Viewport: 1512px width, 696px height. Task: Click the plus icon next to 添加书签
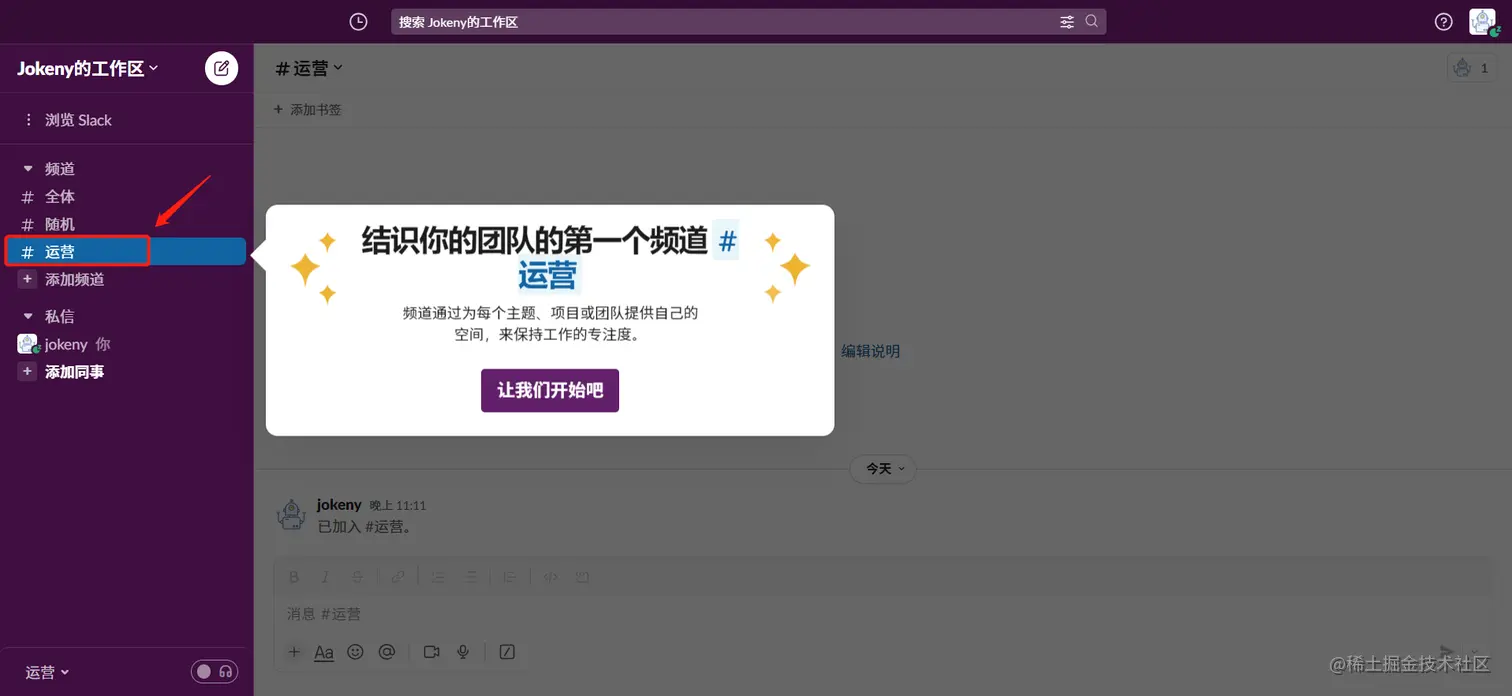tap(278, 109)
